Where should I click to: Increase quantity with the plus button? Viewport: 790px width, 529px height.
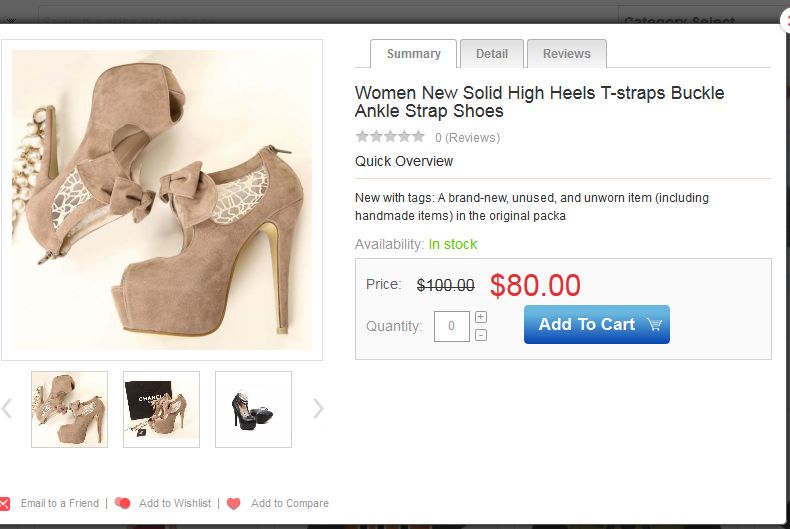tap(481, 317)
